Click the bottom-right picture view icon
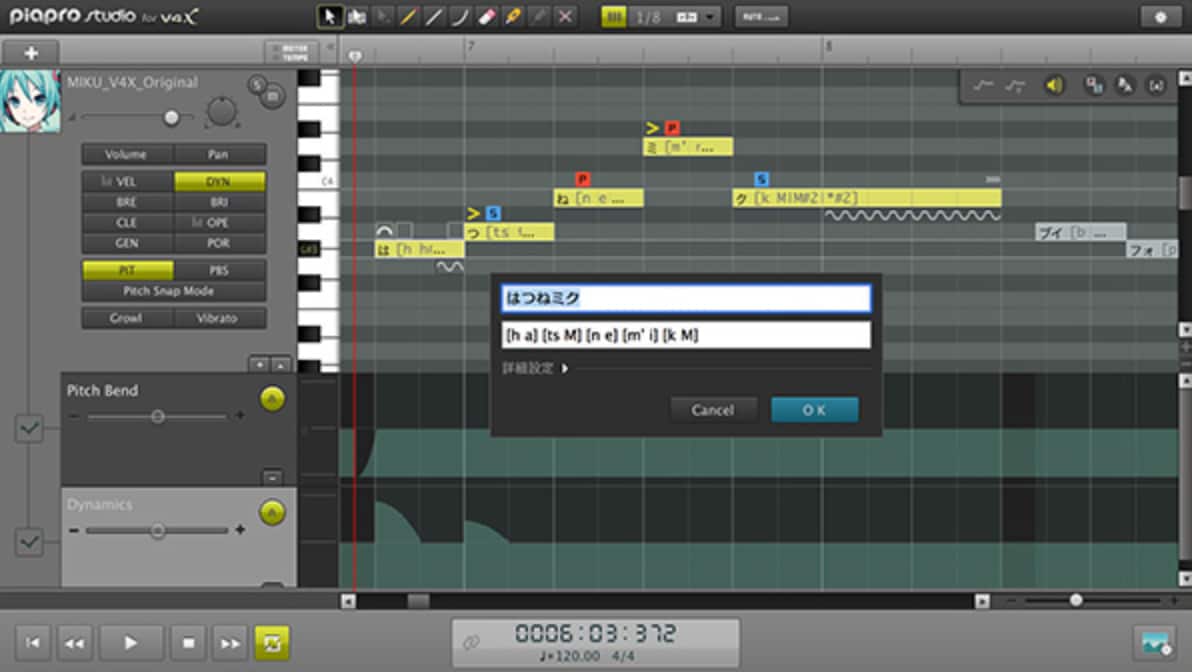Image resolution: width=1192 pixels, height=672 pixels. tap(1156, 643)
